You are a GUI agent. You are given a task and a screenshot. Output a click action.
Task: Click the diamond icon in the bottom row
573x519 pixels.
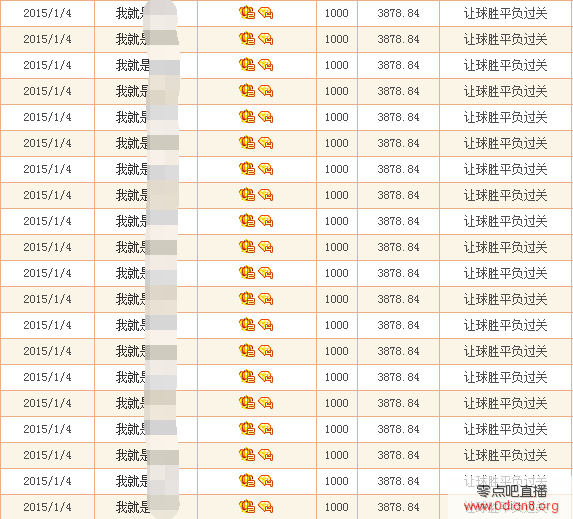coord(266,507)
